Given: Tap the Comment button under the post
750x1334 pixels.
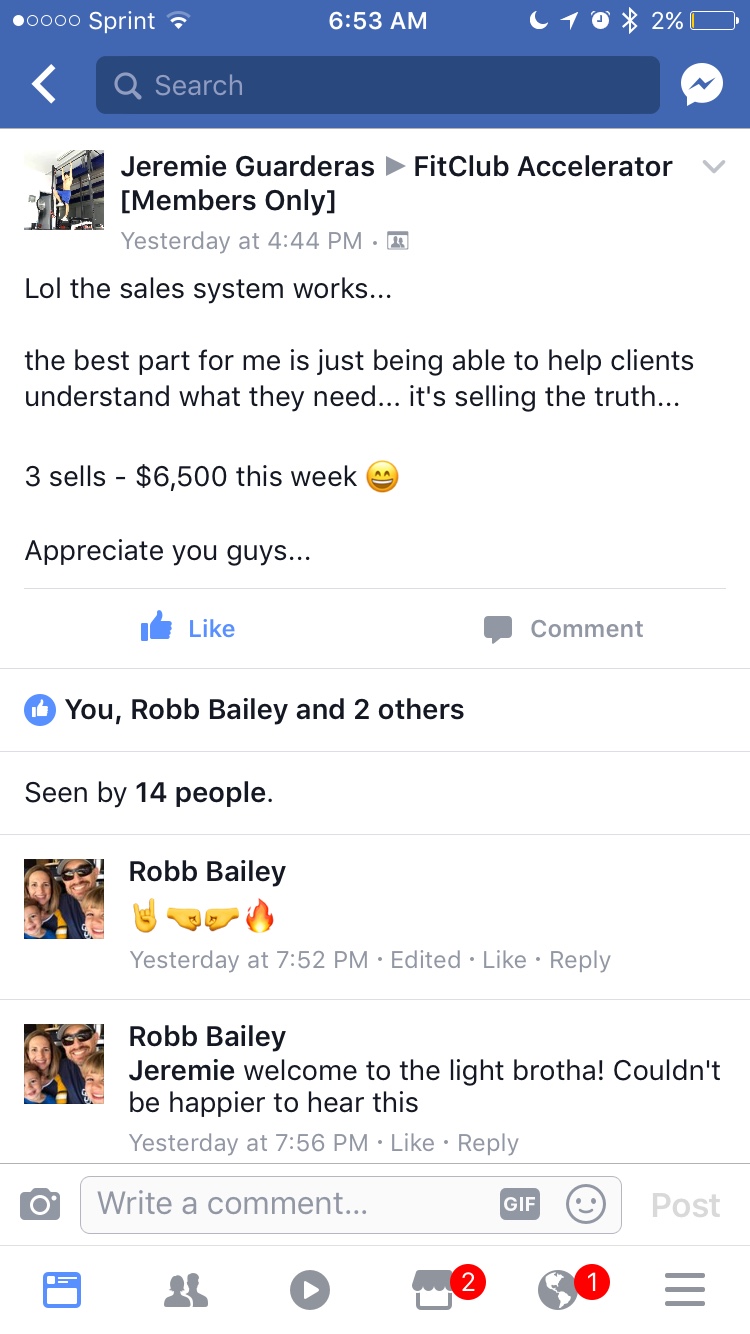Looking at the screenshot, I should 563,628.
